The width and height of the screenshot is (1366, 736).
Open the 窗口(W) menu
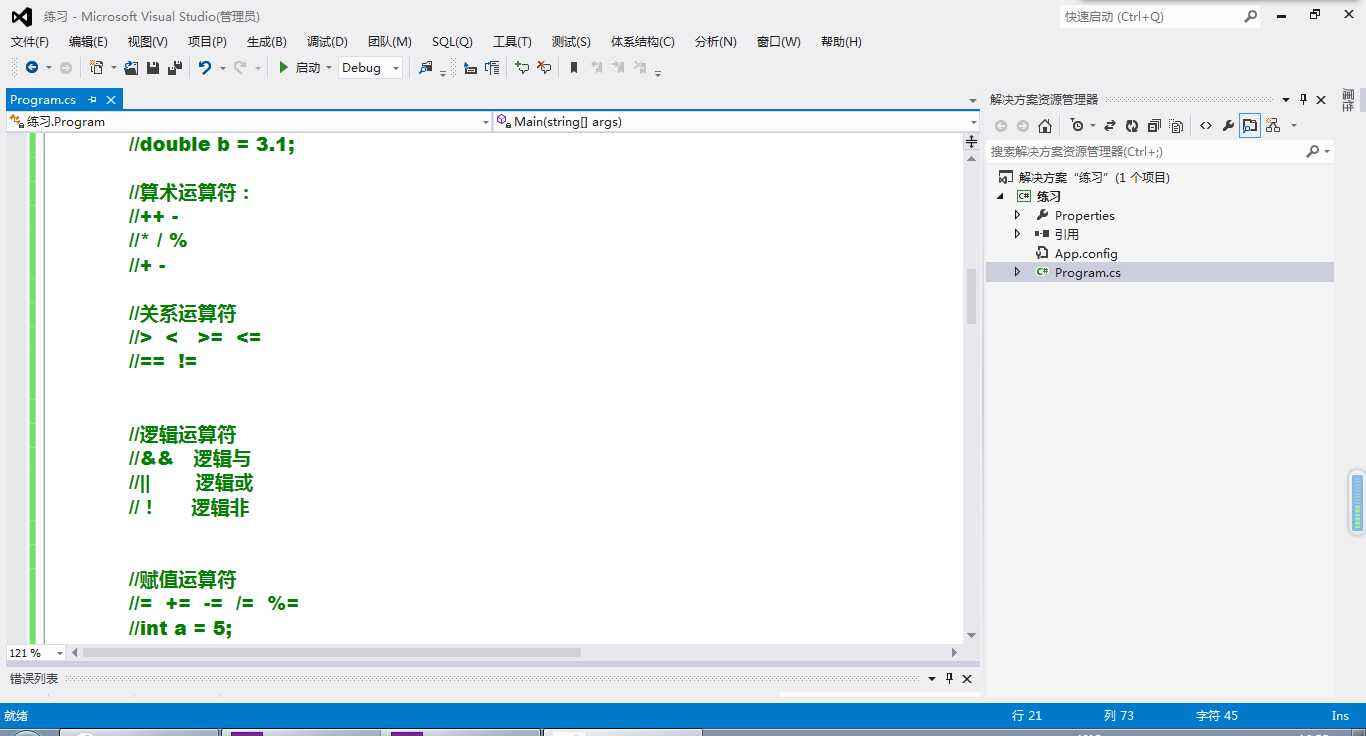point(779,41)
